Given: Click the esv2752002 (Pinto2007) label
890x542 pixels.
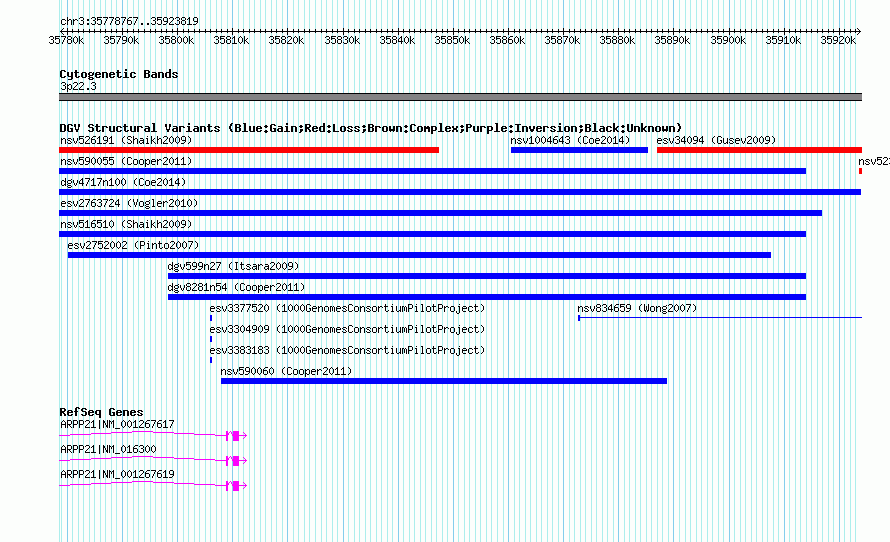Looking at the screenshot, I should 133,245.
